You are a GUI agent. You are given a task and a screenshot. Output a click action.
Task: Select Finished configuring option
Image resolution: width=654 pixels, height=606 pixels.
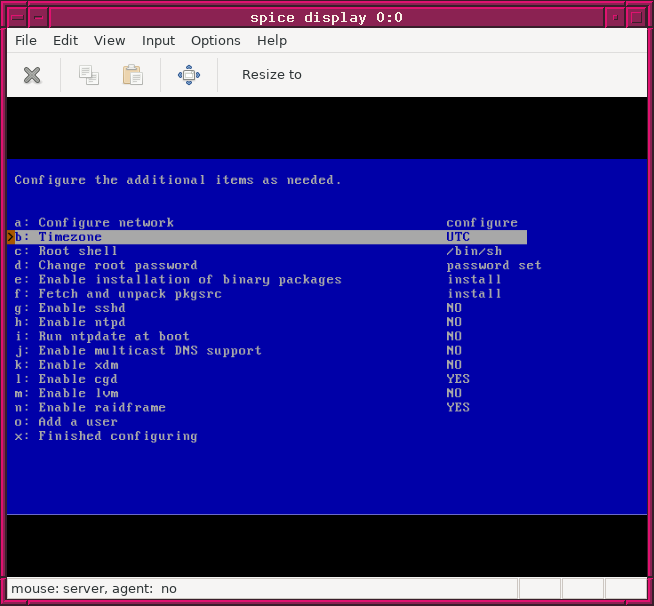point(117,436)
